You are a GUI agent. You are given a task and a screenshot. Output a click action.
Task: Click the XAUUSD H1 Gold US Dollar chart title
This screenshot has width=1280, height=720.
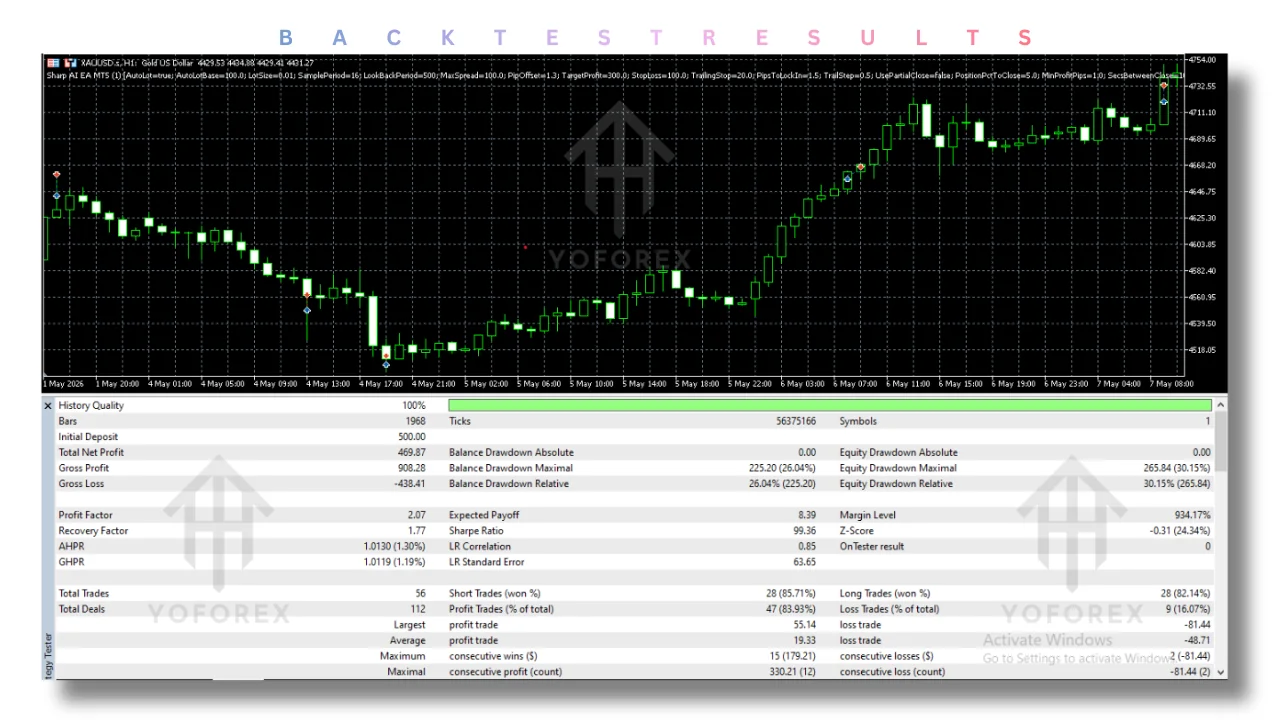click(197, 62)
